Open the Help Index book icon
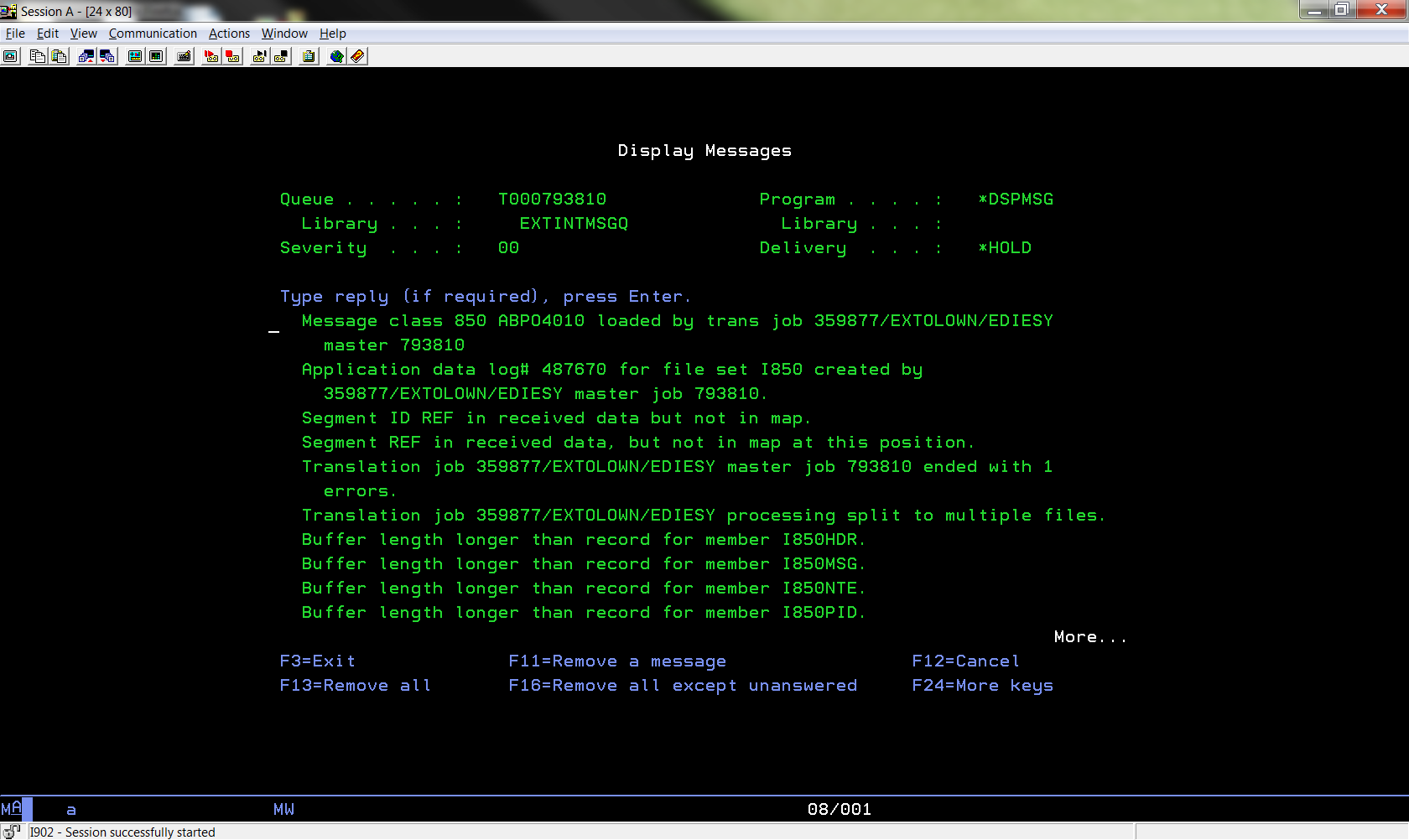 tap(358, 56)
